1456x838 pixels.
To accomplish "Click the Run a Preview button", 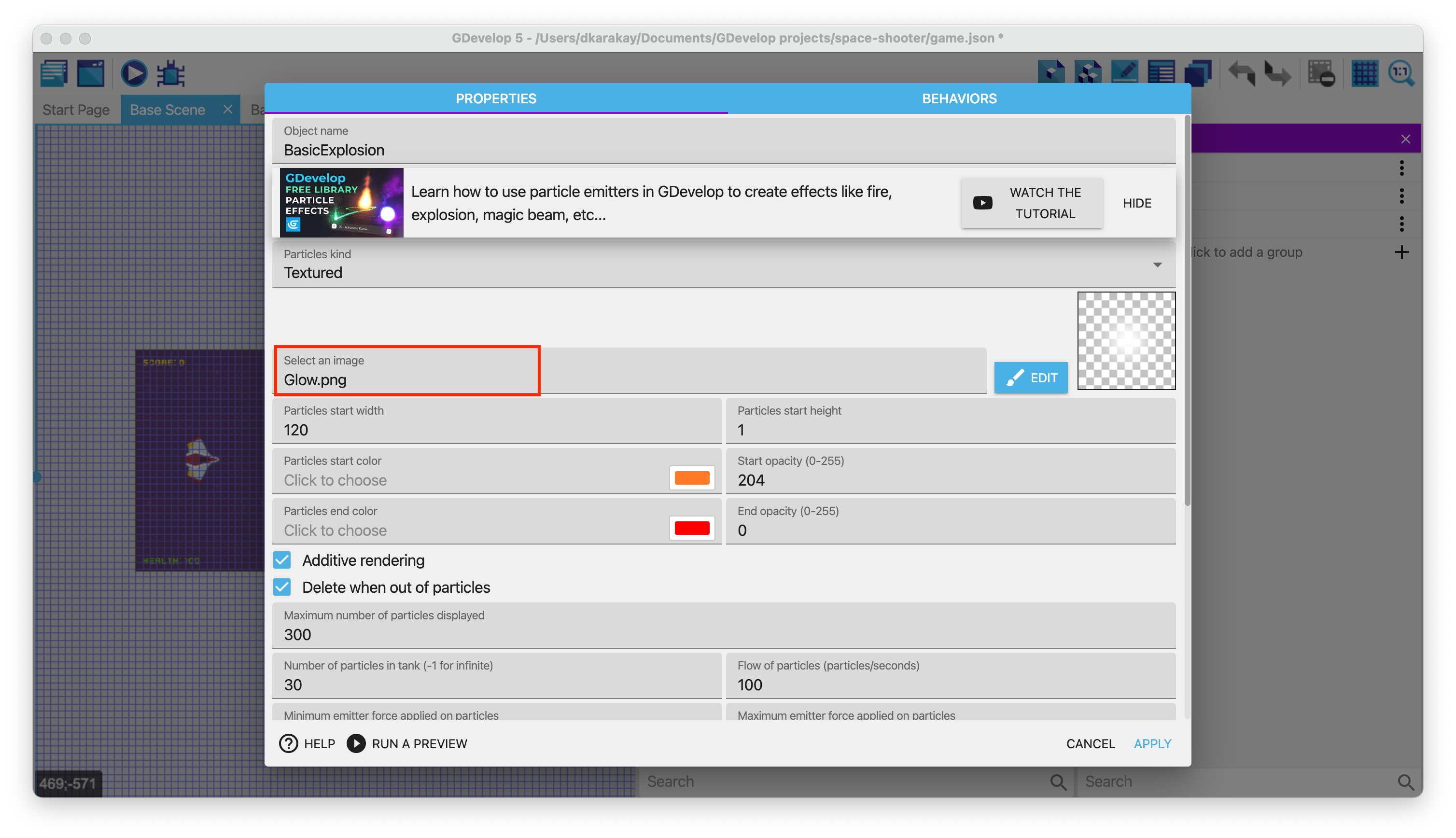I will [x=407, y=743].
